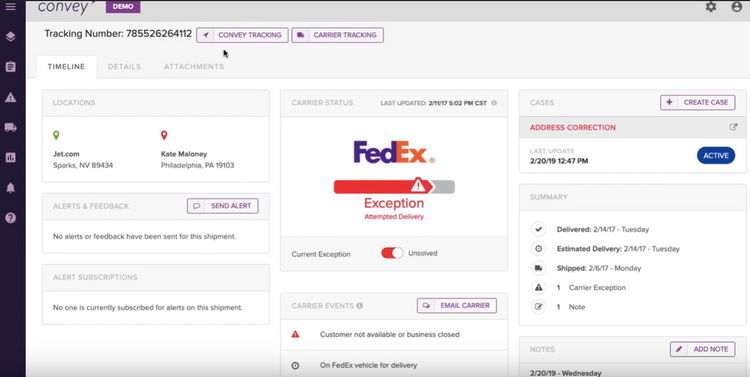
Task: Select Customer not available or business closed
Action: (389, 334)
